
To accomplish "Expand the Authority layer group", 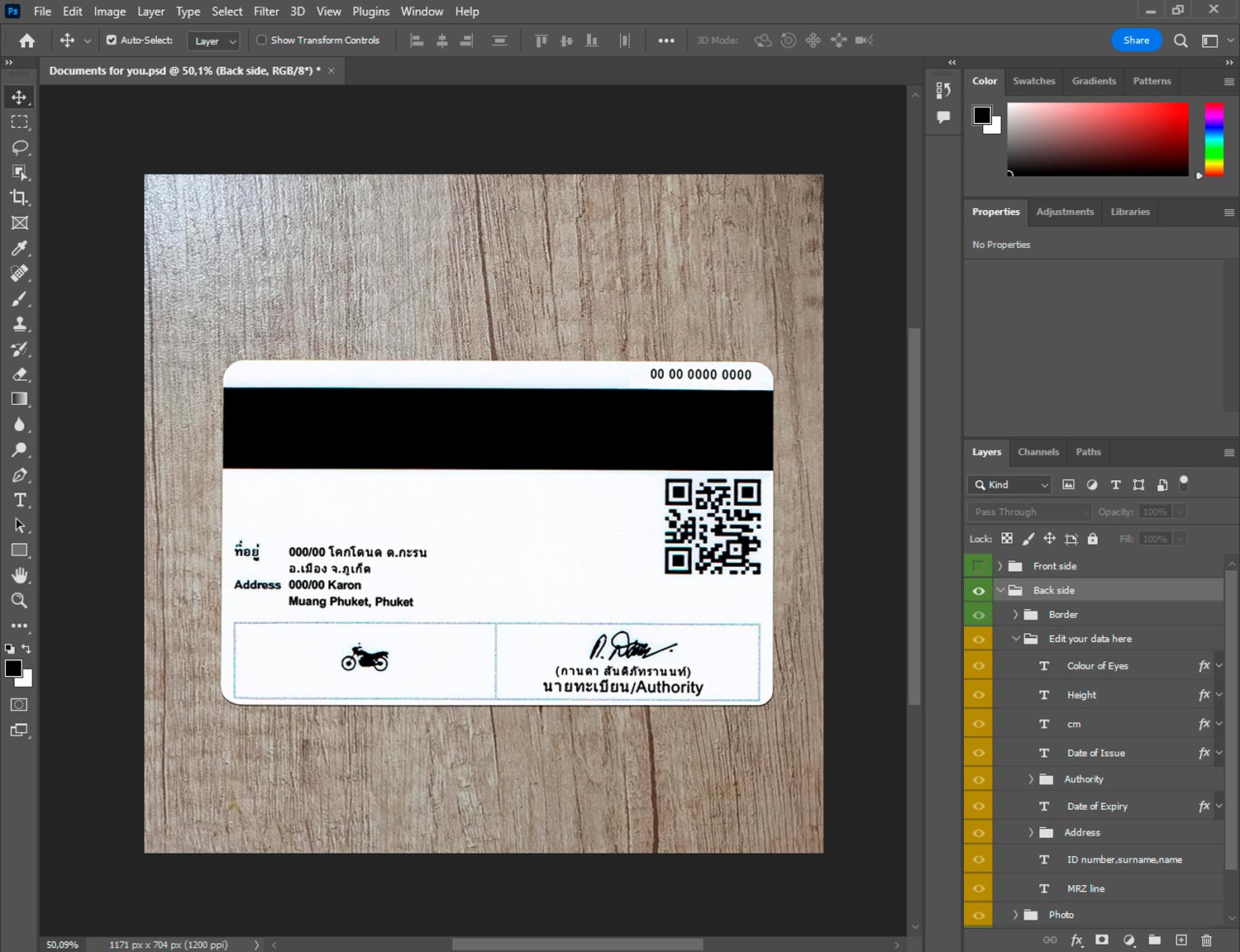I will [1031, 779].
